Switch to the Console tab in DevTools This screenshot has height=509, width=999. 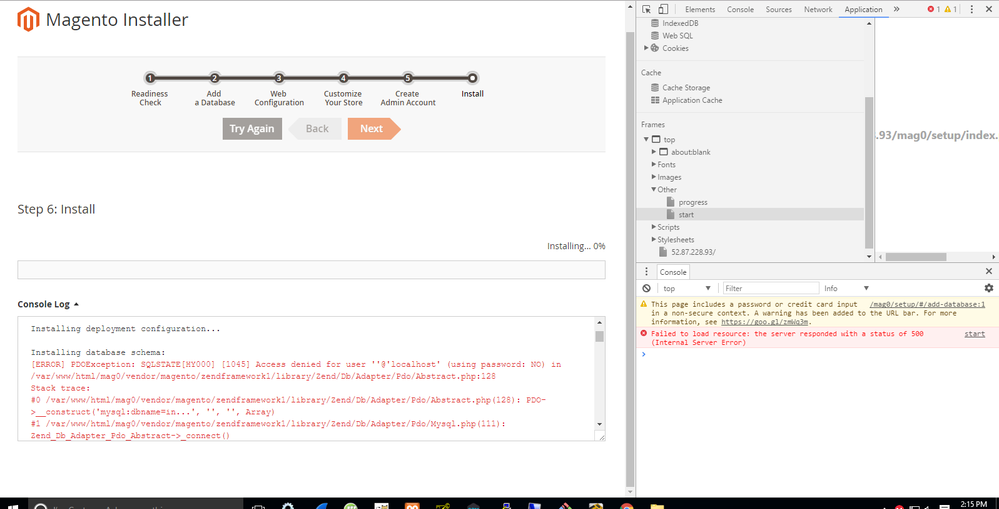(740, 9)
